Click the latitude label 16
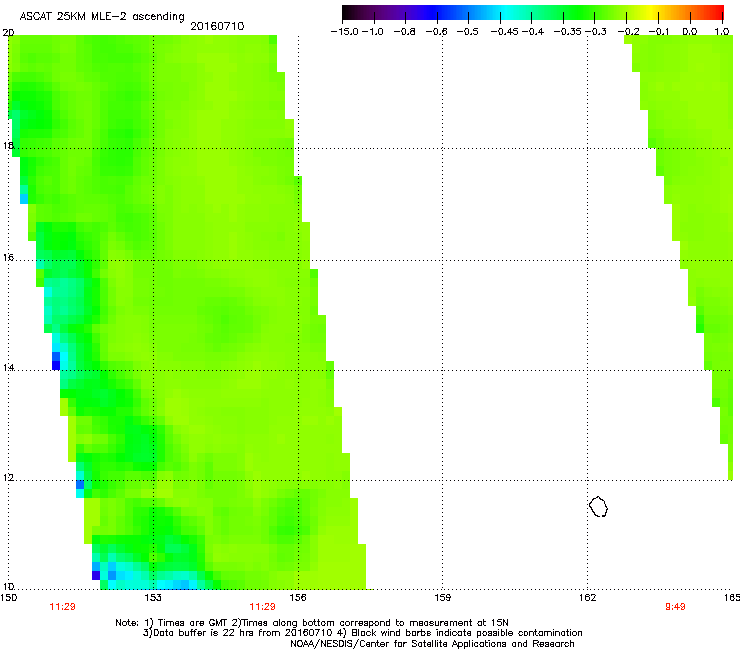This screenshot has height=650, width=740. point(8,258)
